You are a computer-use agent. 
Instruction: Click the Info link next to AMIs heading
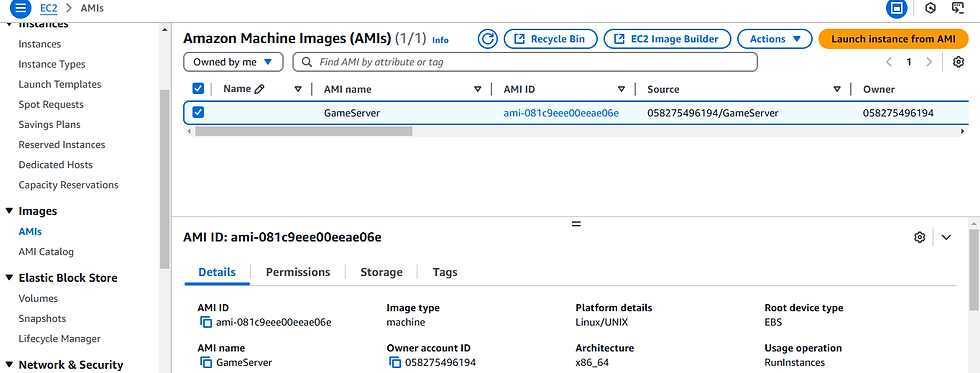(x=440, y=40)
